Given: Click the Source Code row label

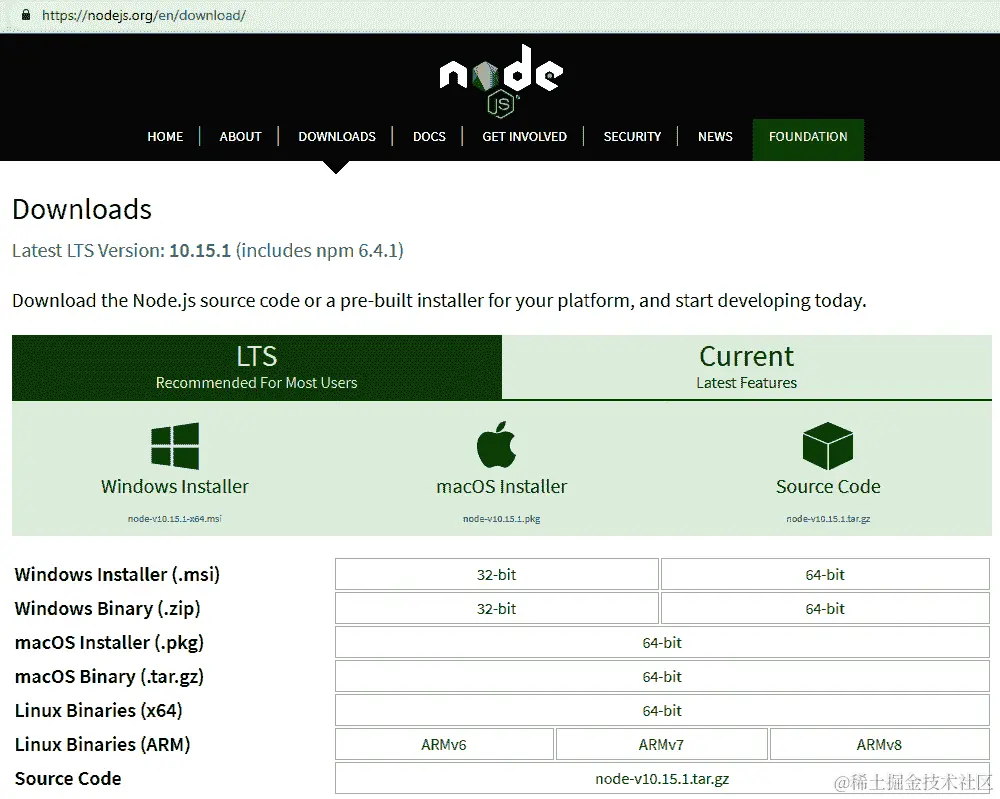Looking at the screenshot, I should pos(68,779).
